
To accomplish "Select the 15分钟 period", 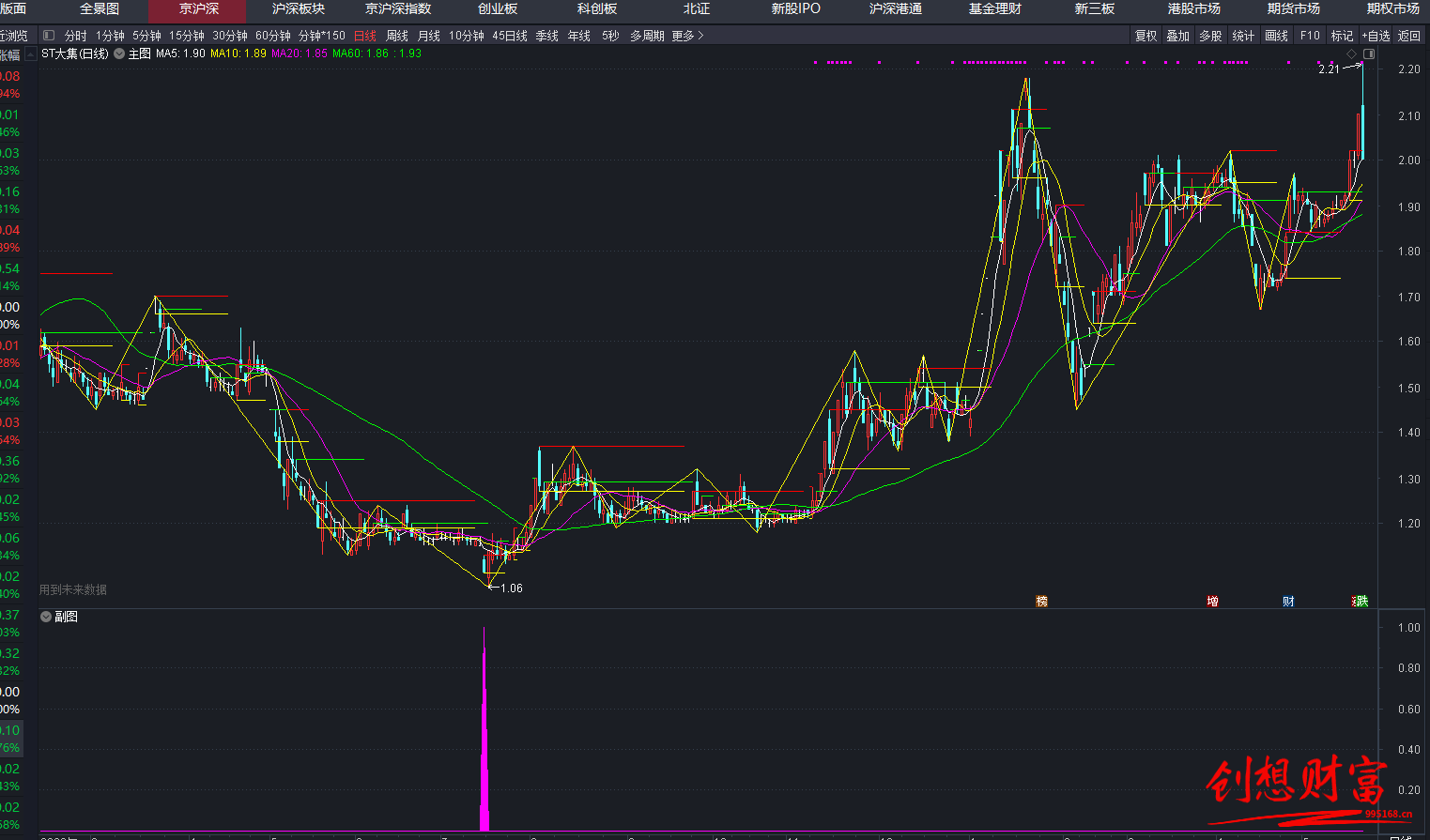I will coord(187,36).
